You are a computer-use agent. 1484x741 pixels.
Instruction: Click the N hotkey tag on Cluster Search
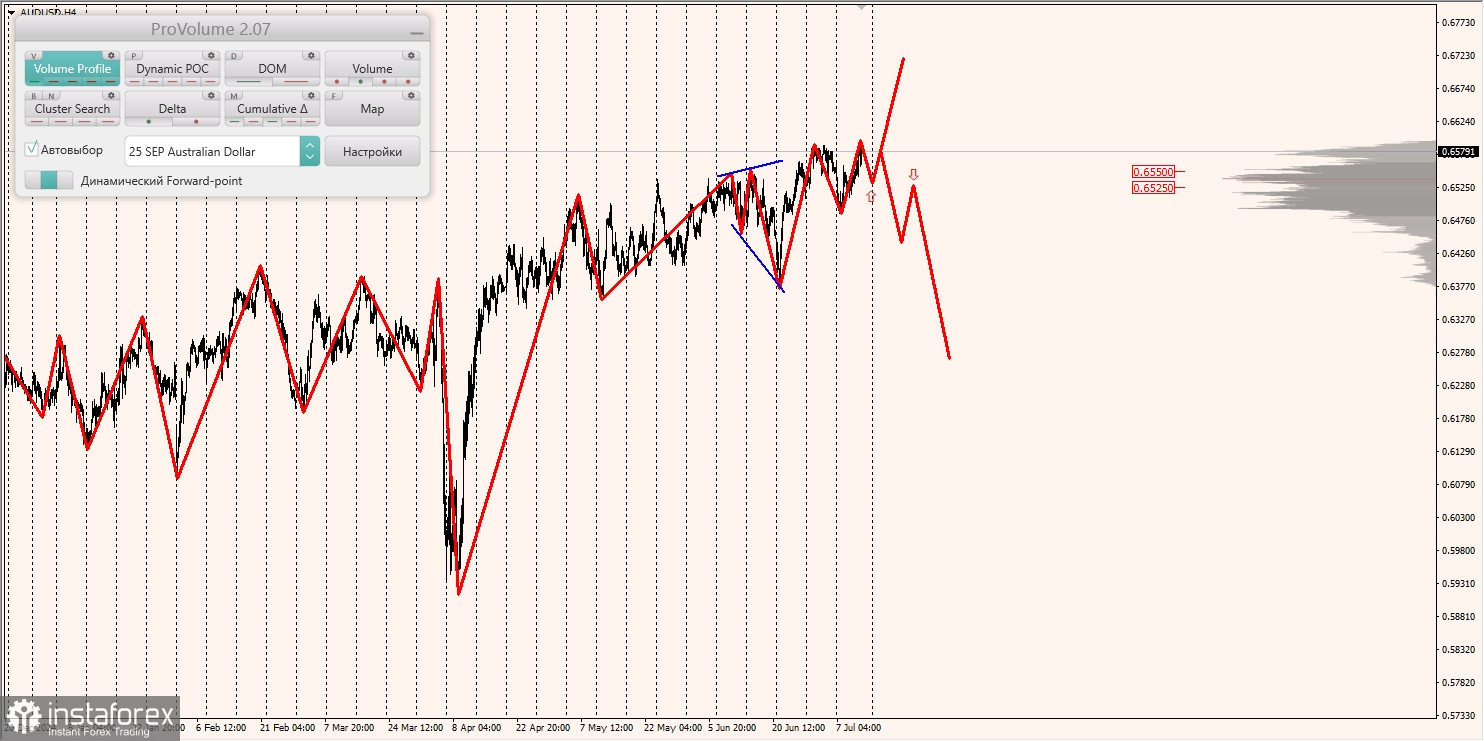point(51,96)
